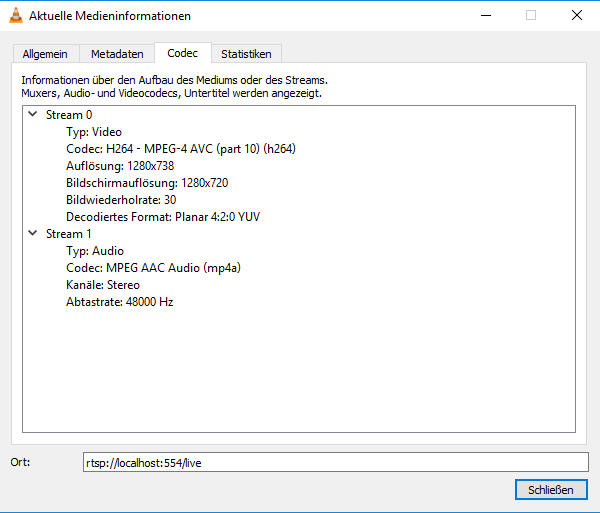The width and height of the screenshot is (600, 513).
Task: Select the Stream 0 item
Action: click(69, 115)
